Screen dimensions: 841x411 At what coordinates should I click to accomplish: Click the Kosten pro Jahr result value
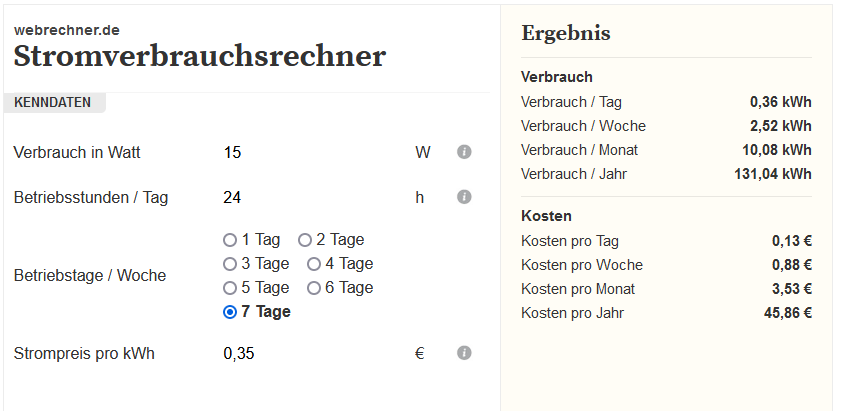[x=787, y=313]
